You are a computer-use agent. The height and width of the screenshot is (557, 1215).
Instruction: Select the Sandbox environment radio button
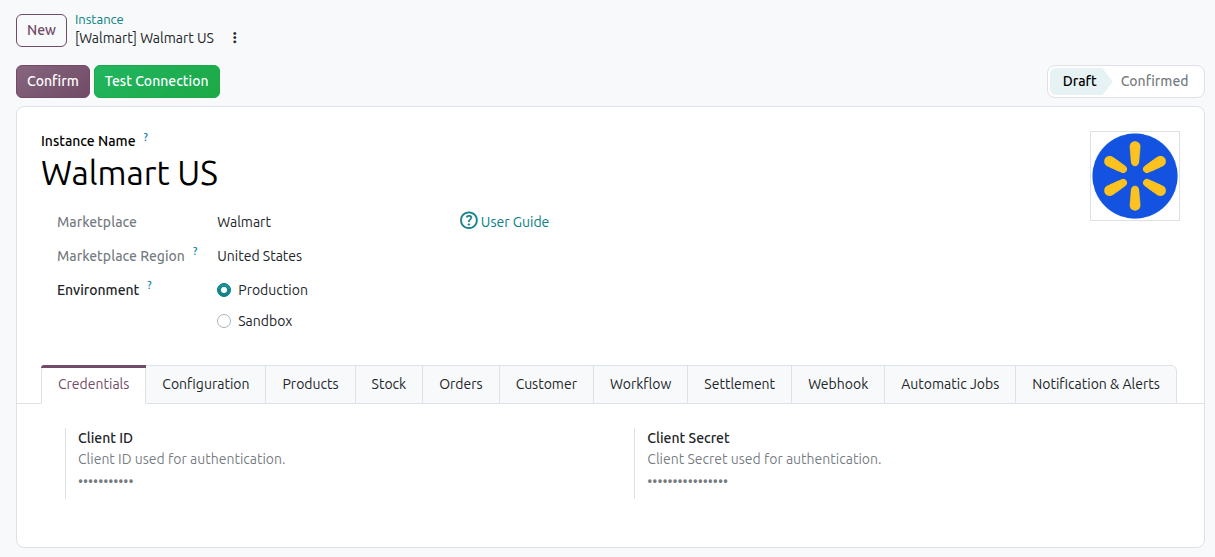coord(224,321)
